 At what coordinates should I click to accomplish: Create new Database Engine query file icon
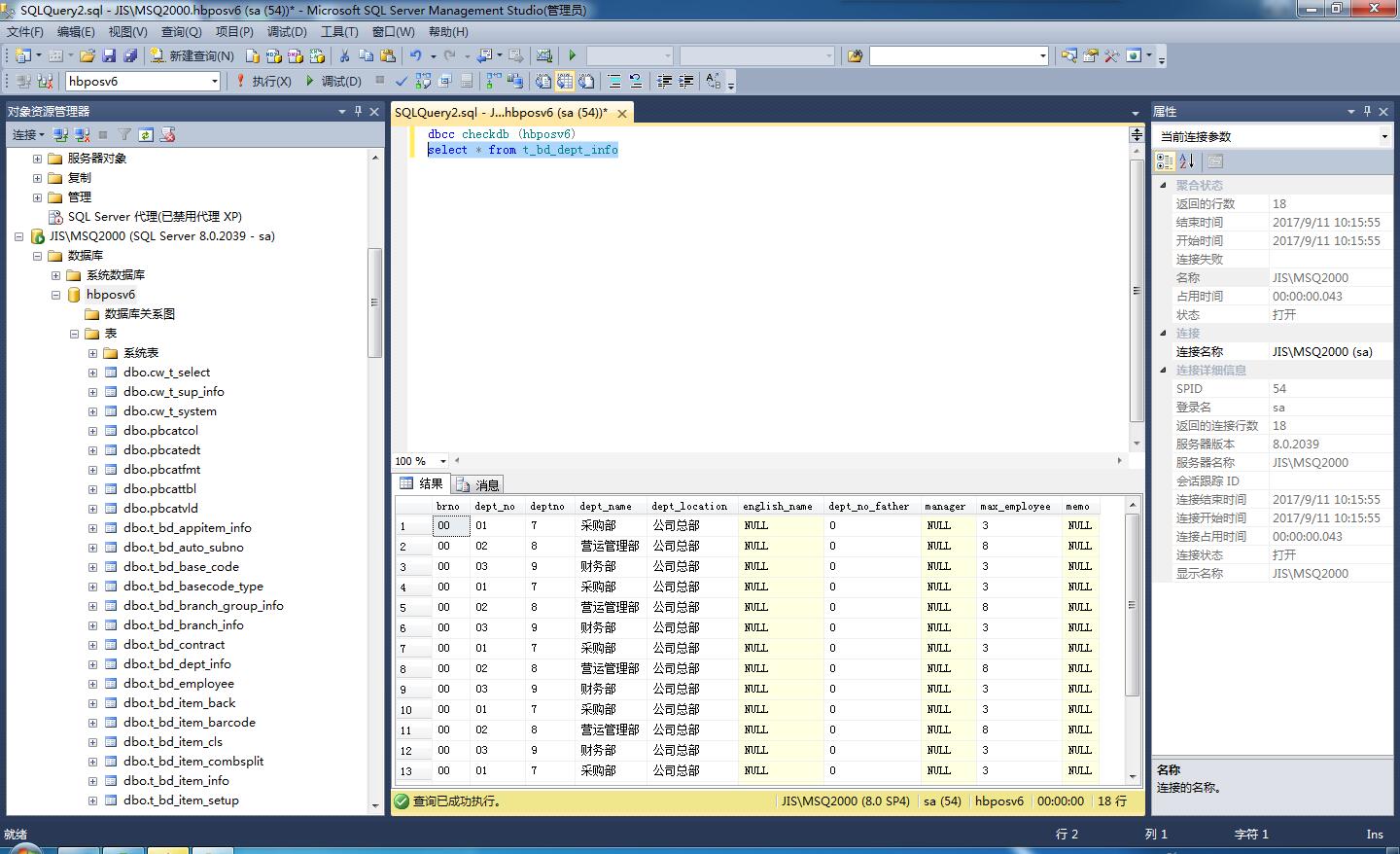[252, 55]
